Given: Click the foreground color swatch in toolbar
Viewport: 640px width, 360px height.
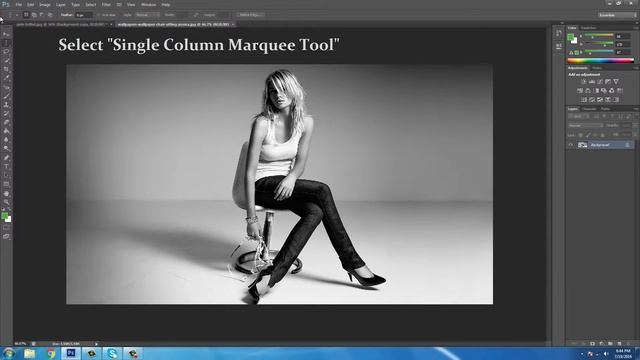Looking at the screenshot, I should pos(4,216).
